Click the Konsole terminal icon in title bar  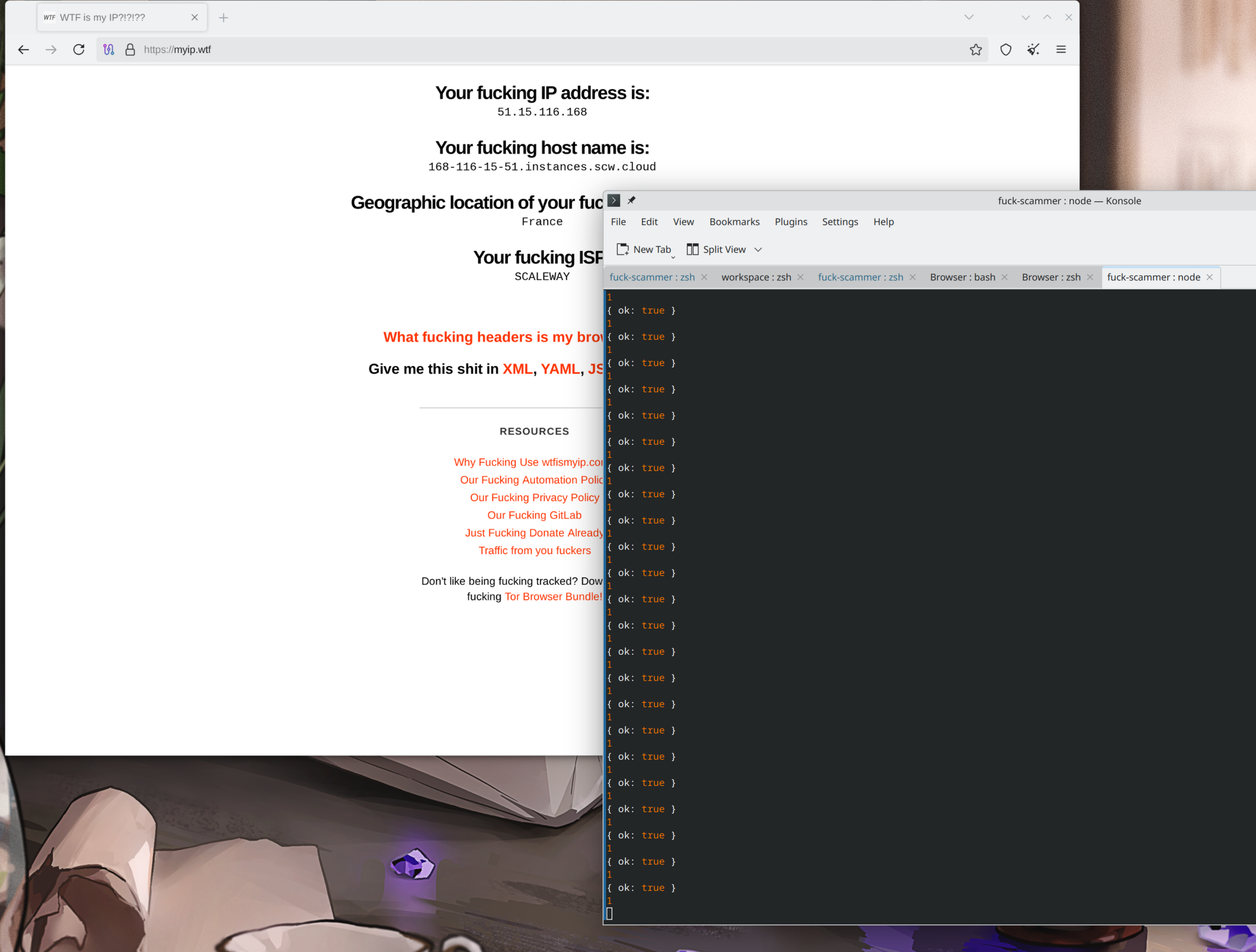(614, 201)
